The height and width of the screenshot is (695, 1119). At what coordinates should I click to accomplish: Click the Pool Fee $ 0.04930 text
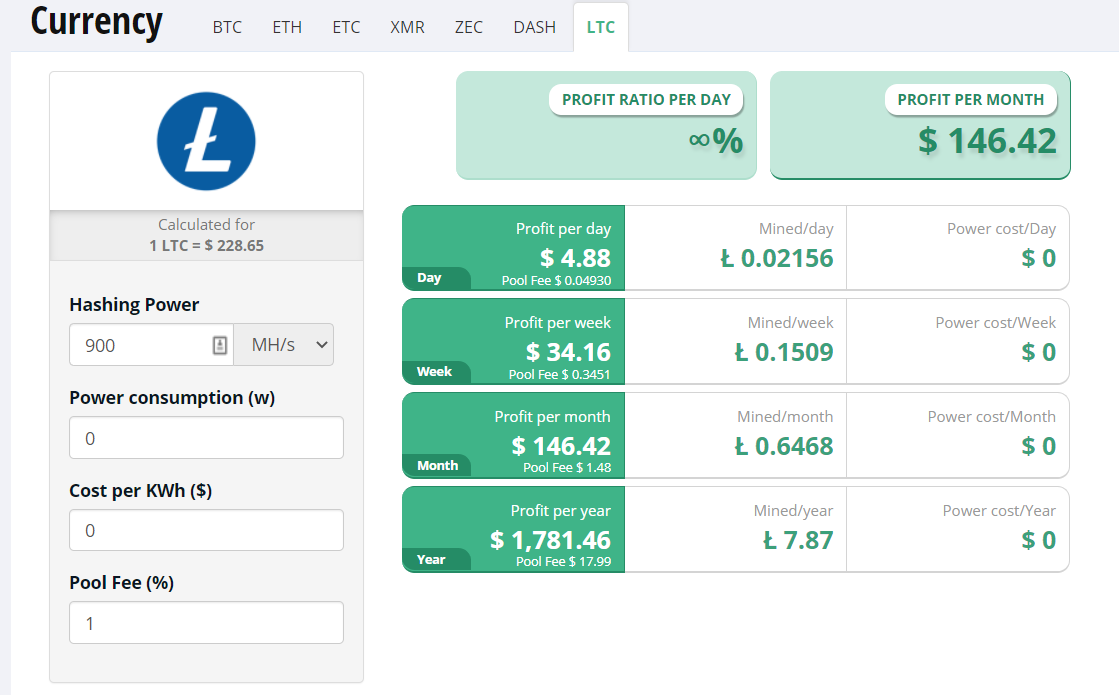click(557, 280)
